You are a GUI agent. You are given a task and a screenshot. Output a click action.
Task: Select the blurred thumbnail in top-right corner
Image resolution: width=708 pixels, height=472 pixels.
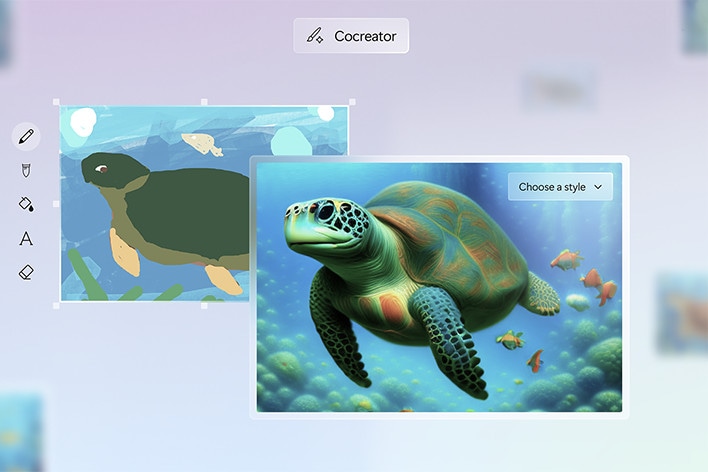[696, 25]
